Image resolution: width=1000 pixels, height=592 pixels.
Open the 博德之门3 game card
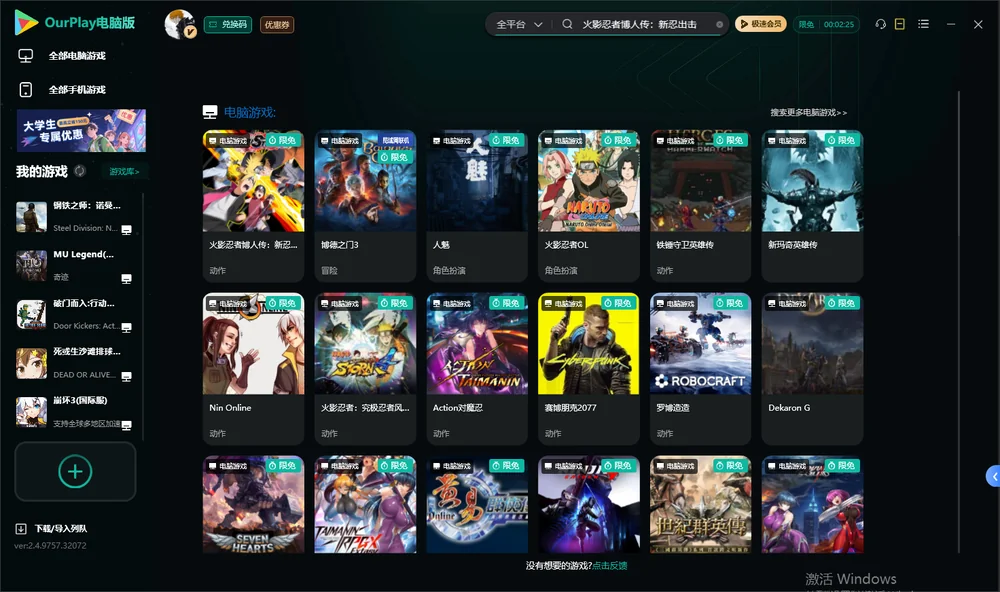tap(365, 206)
